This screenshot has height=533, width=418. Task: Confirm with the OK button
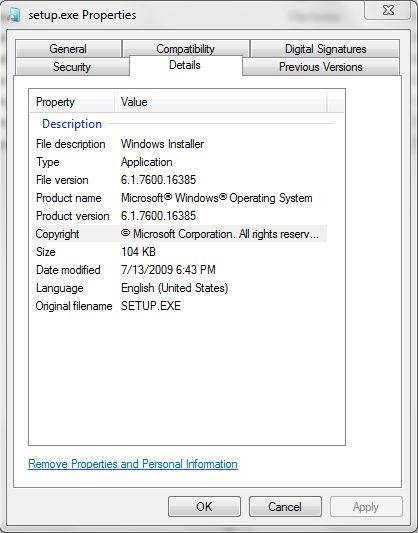click(x=204, y=506)
